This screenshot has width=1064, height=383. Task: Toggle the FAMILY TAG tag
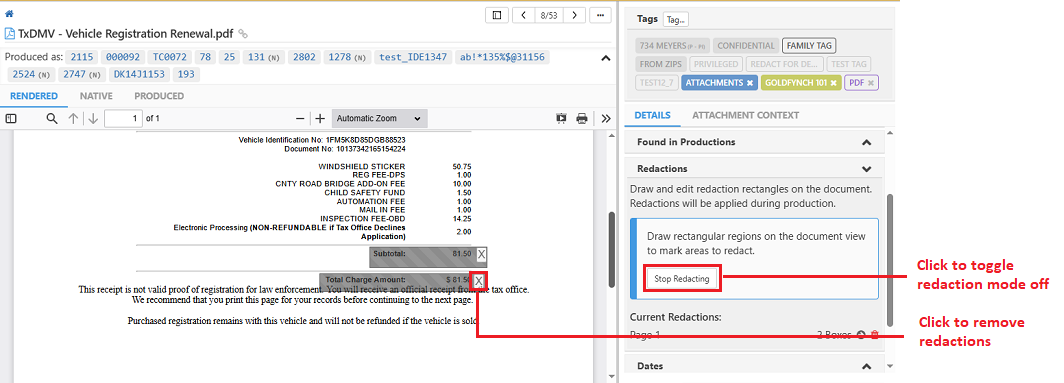point(809,45)
